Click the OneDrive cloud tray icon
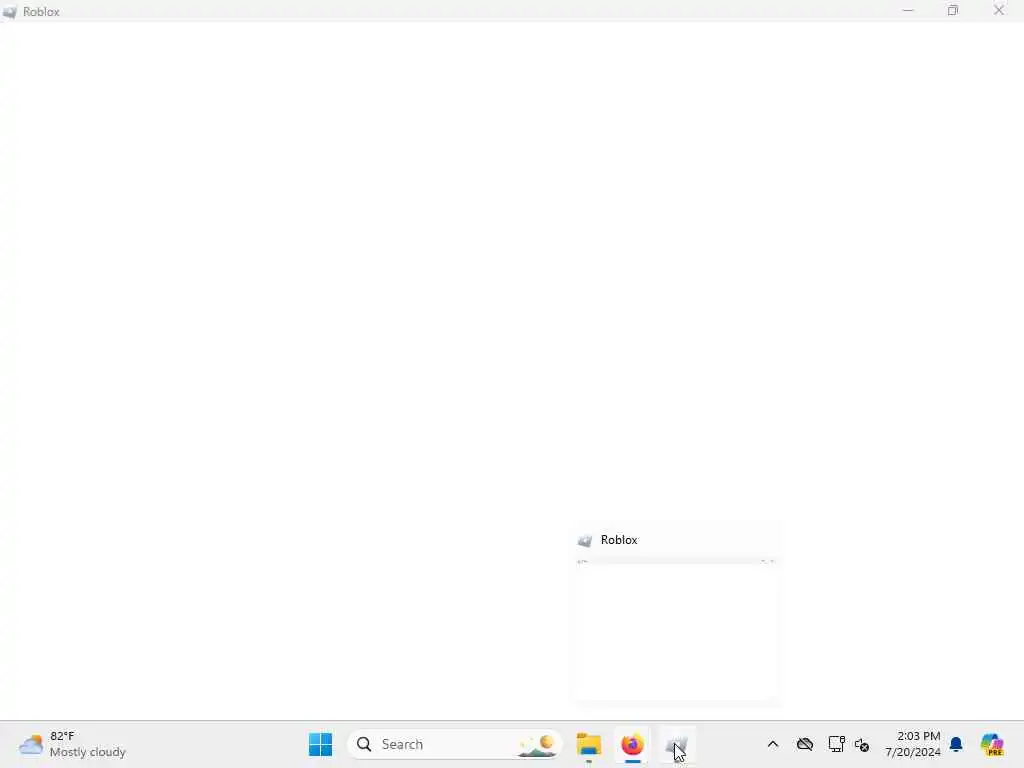Screen dimensions: 1024x768 click(x=805, y=744)
